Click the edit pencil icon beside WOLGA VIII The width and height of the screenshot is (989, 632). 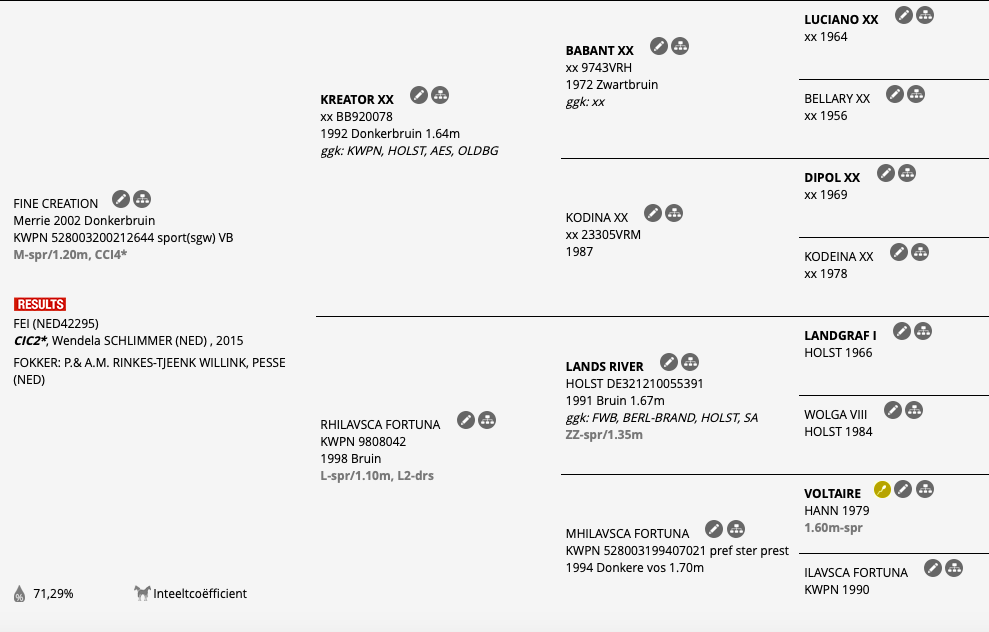pyautogui.click(x=893, y=410)
